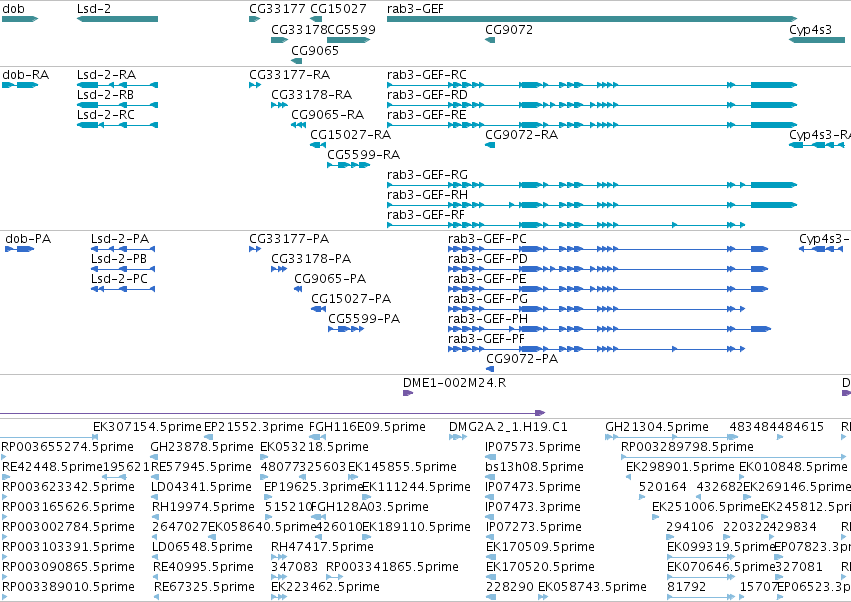Select the dob-PA protein label
Screen dimensions: 851x602
pos(28,238)
